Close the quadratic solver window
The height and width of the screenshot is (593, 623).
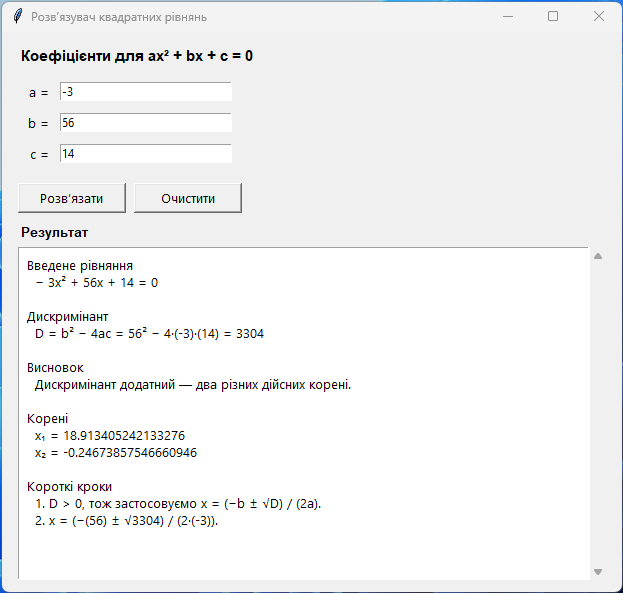(x=599, y=17)
